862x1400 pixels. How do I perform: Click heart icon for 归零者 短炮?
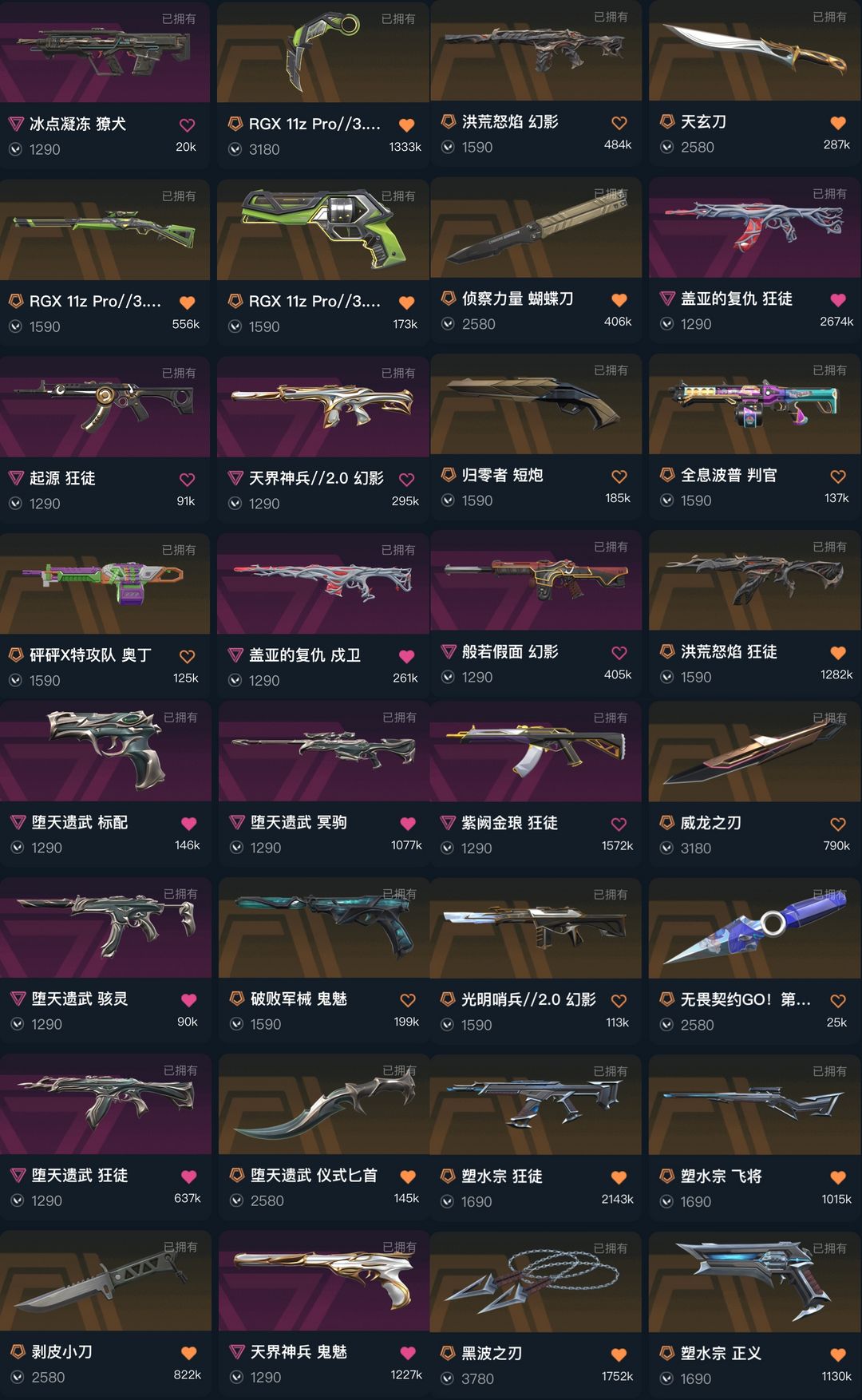(619, 477)
